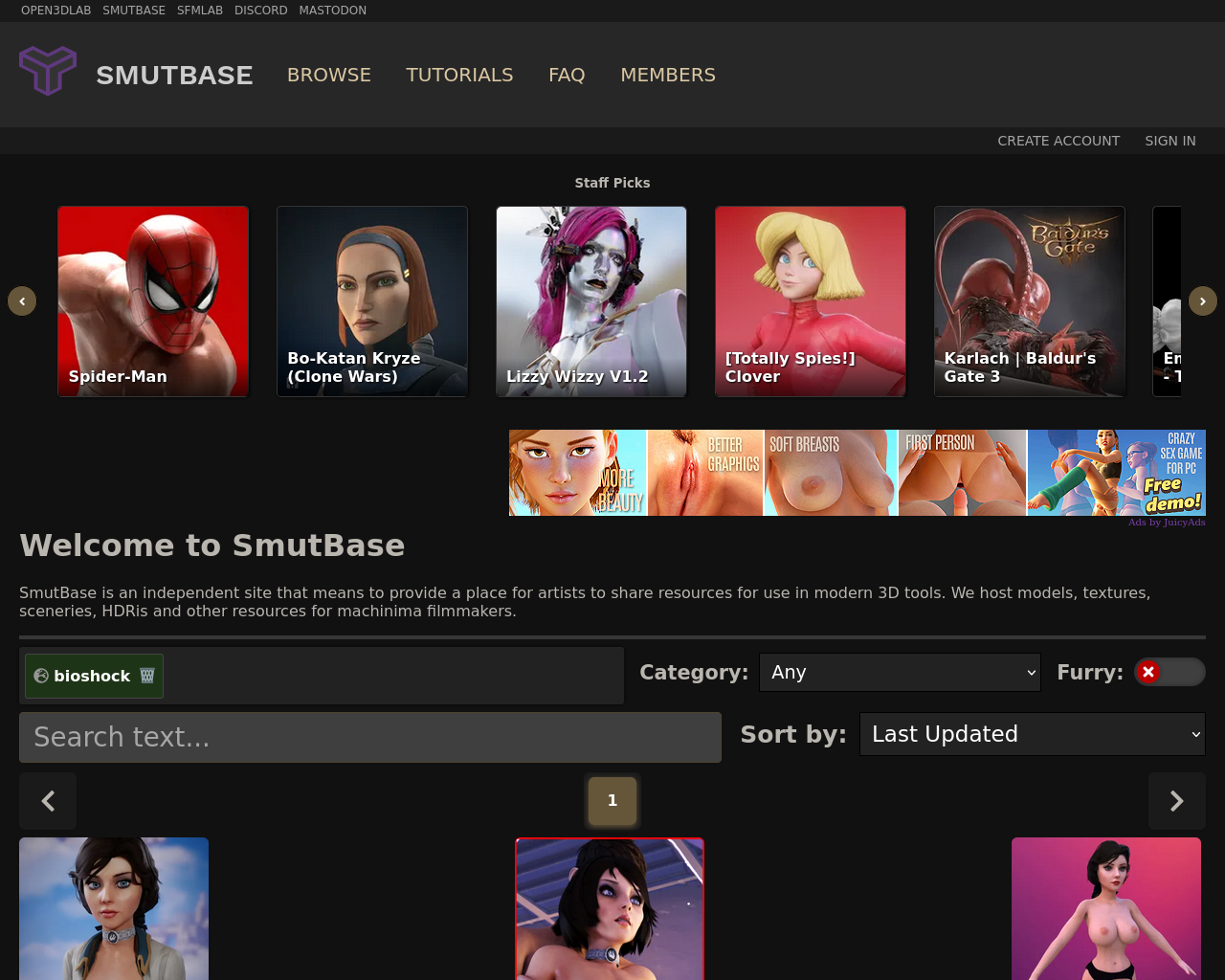Image resolution: width=1225 pixels, height=980 pixels.
Task: Open the MASTODON link
Action: tap(333, 11)
